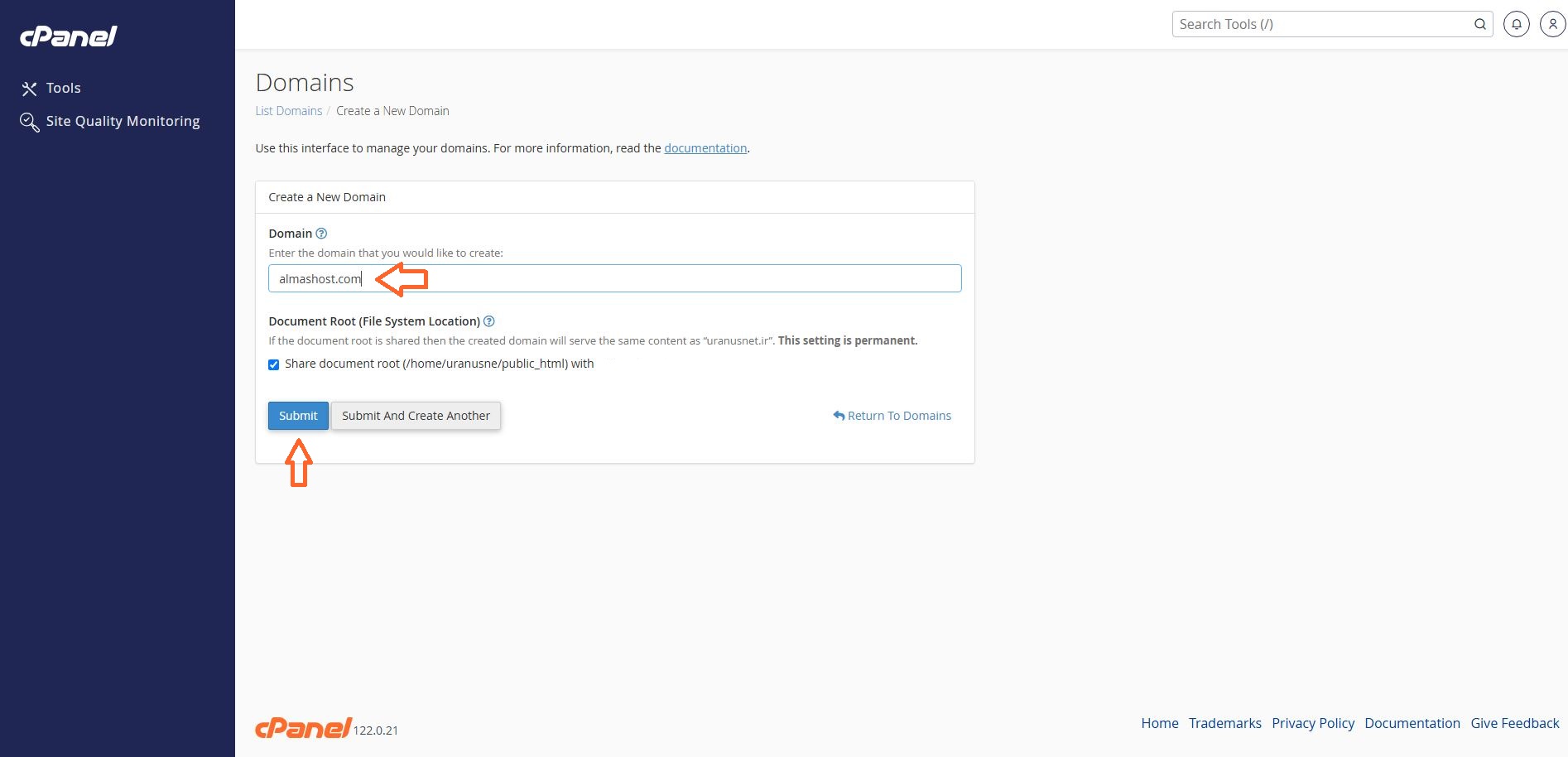Open the documentation link in description
The image size is (1568, 757).
click(x=705, y=148)
